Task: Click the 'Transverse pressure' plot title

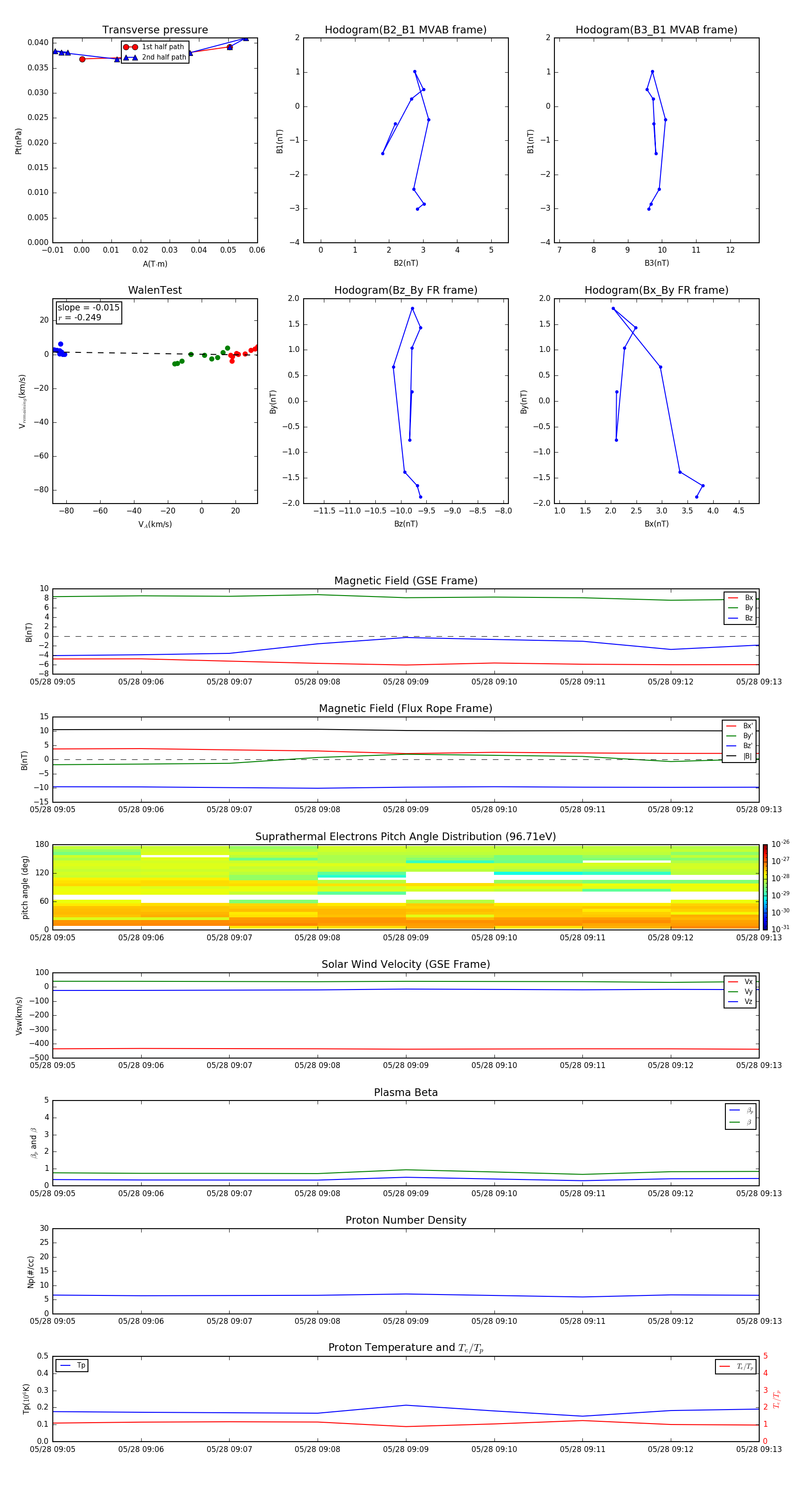Action: tap(155, 30)
